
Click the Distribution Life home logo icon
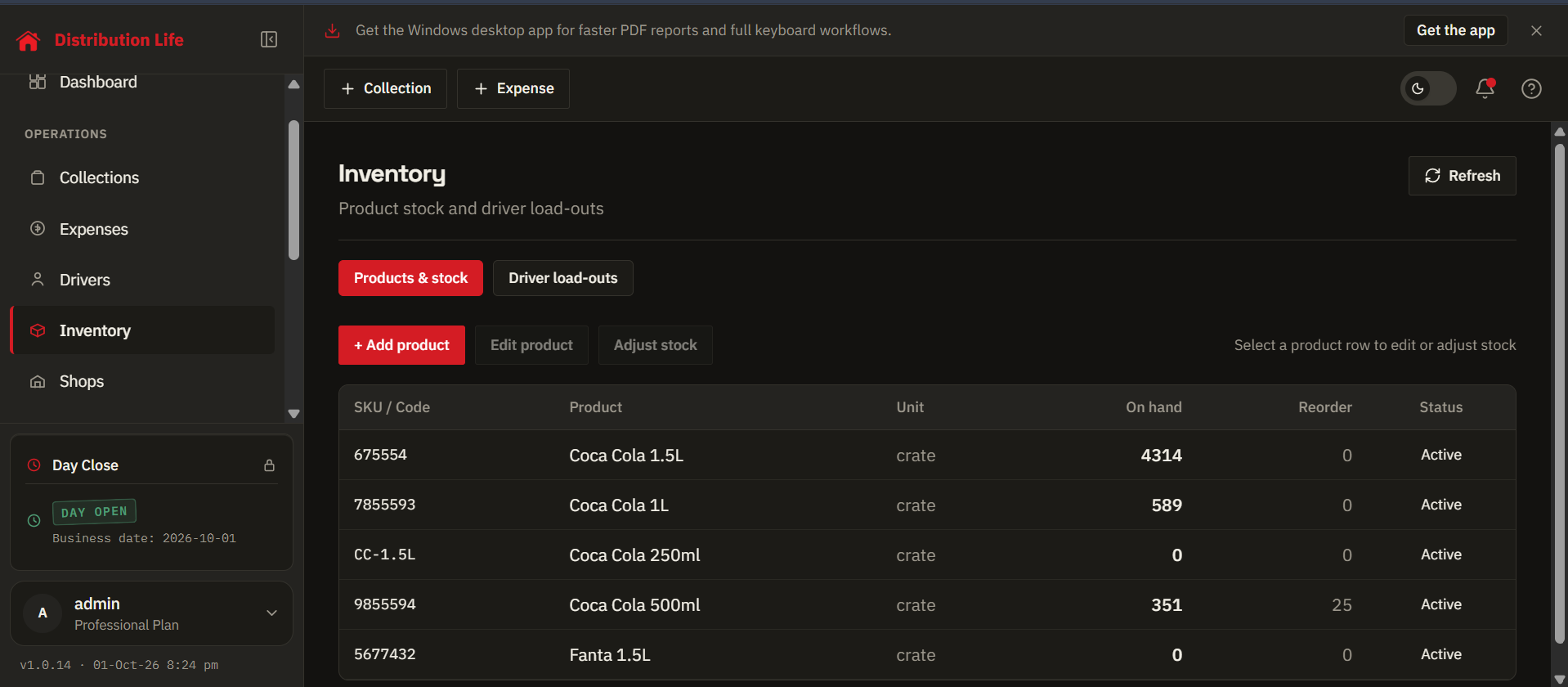(x=29, y=40)
